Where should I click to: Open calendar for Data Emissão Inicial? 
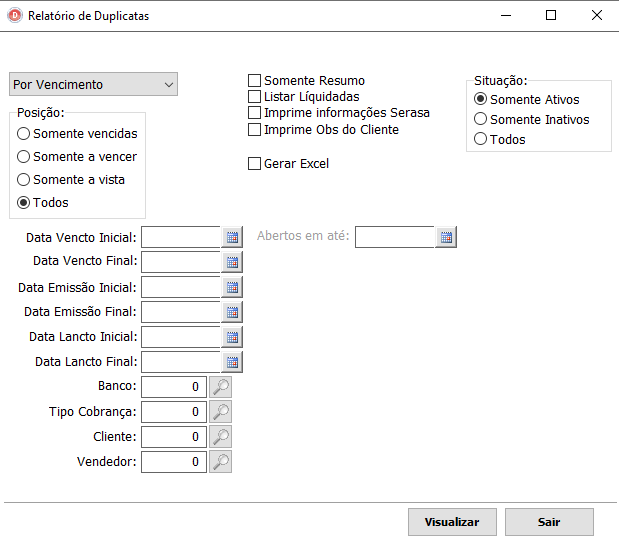[232, 287]
